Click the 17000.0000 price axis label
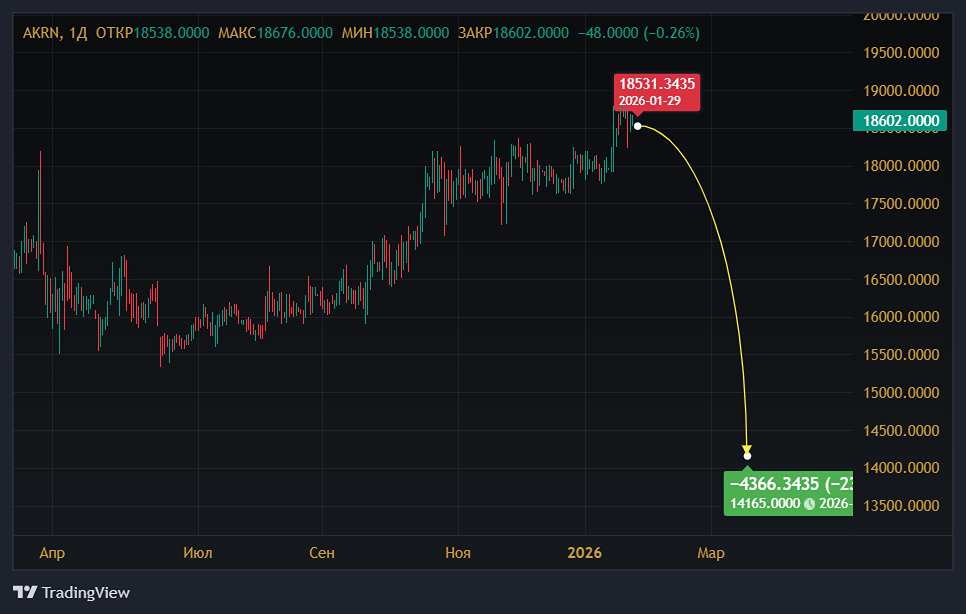The image size is (966, 614). tap(901, 241)
